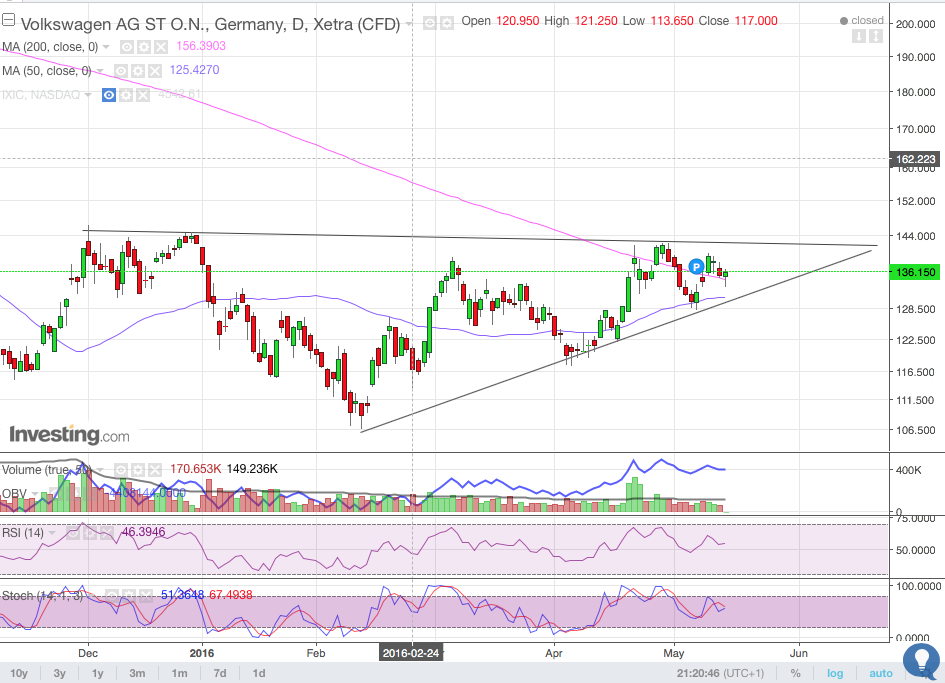
Task: Hide the MA 200 indicator with eye icon
Action: [127, 47]
